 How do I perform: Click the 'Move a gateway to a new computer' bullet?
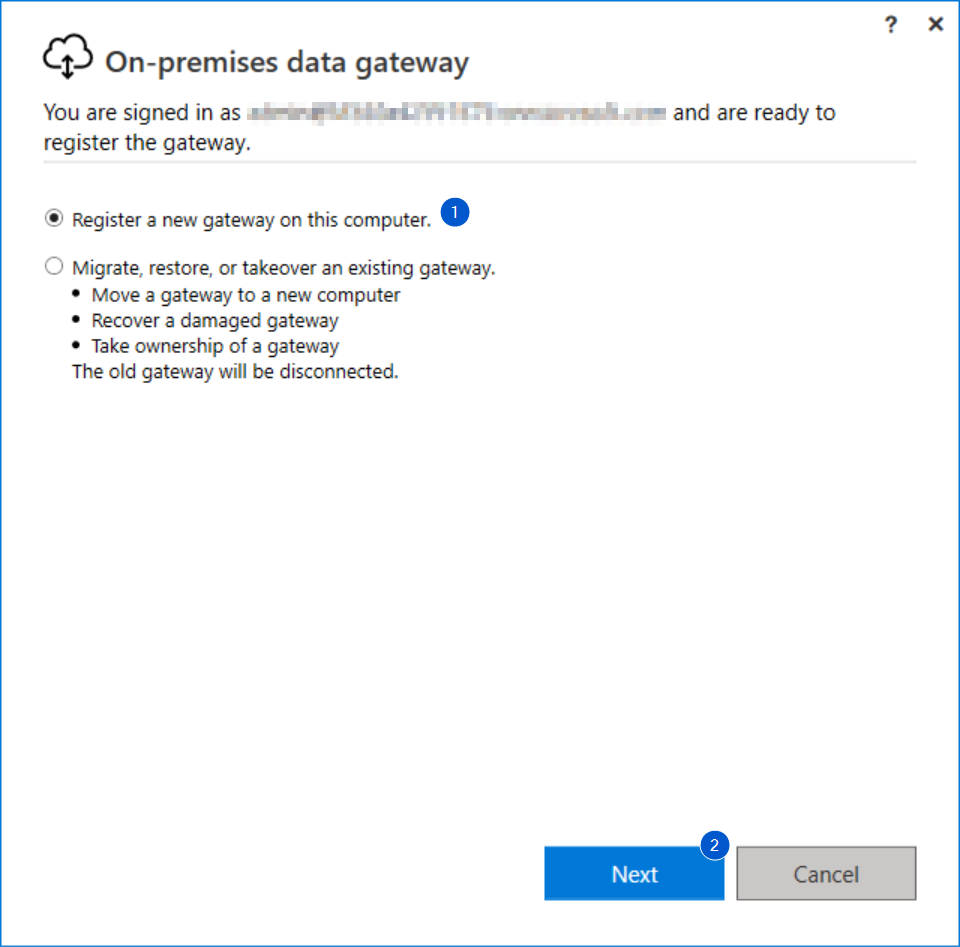coord(246,295)
